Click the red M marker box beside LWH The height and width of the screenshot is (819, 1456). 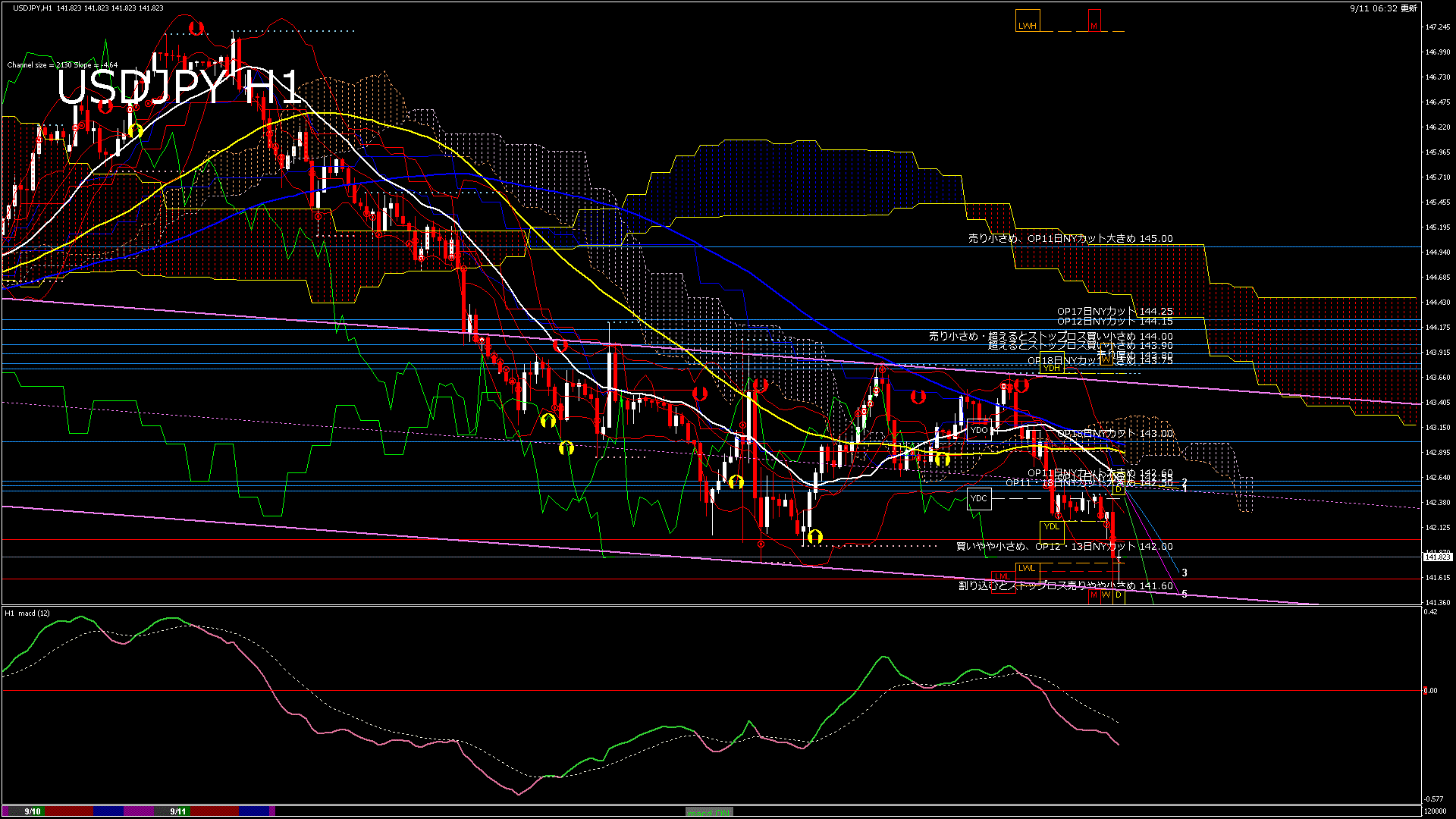(x=1094, y=21)
